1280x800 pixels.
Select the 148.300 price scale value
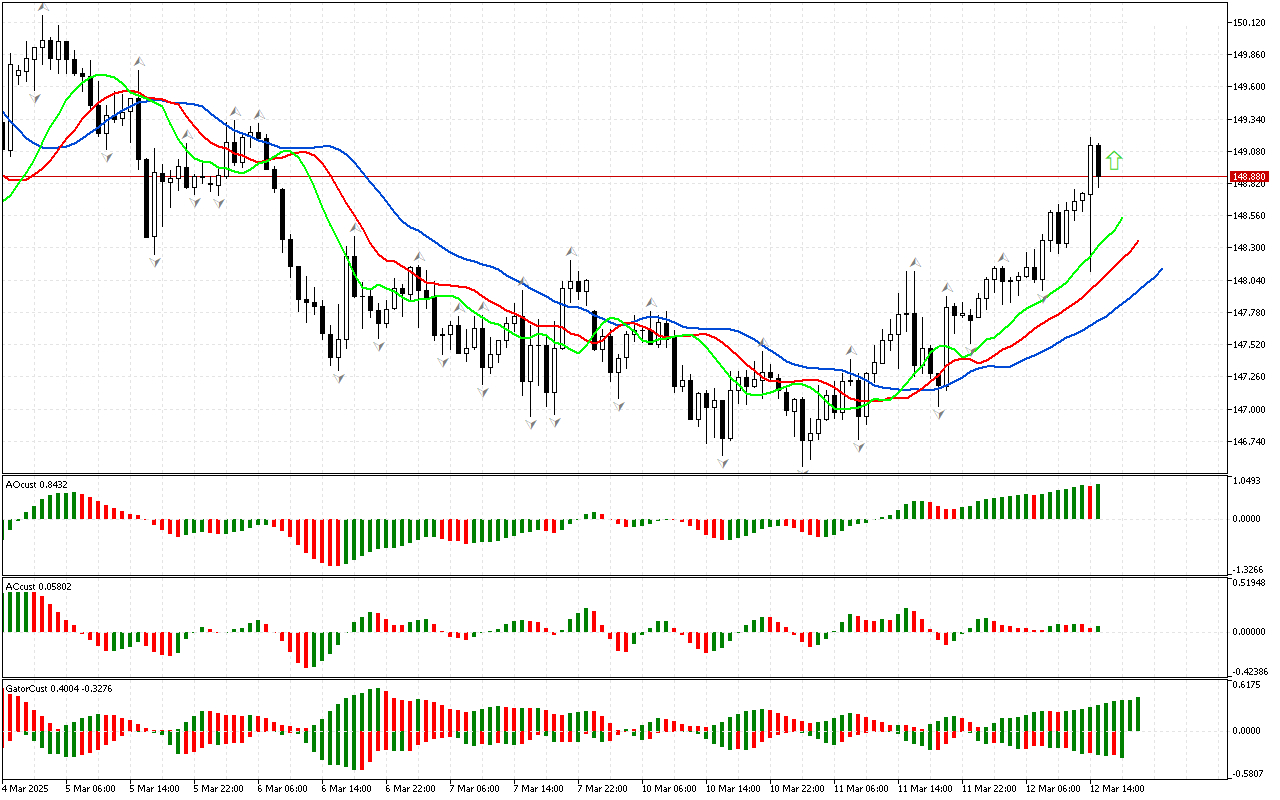pyautogui.click(x=1250, y=248)
